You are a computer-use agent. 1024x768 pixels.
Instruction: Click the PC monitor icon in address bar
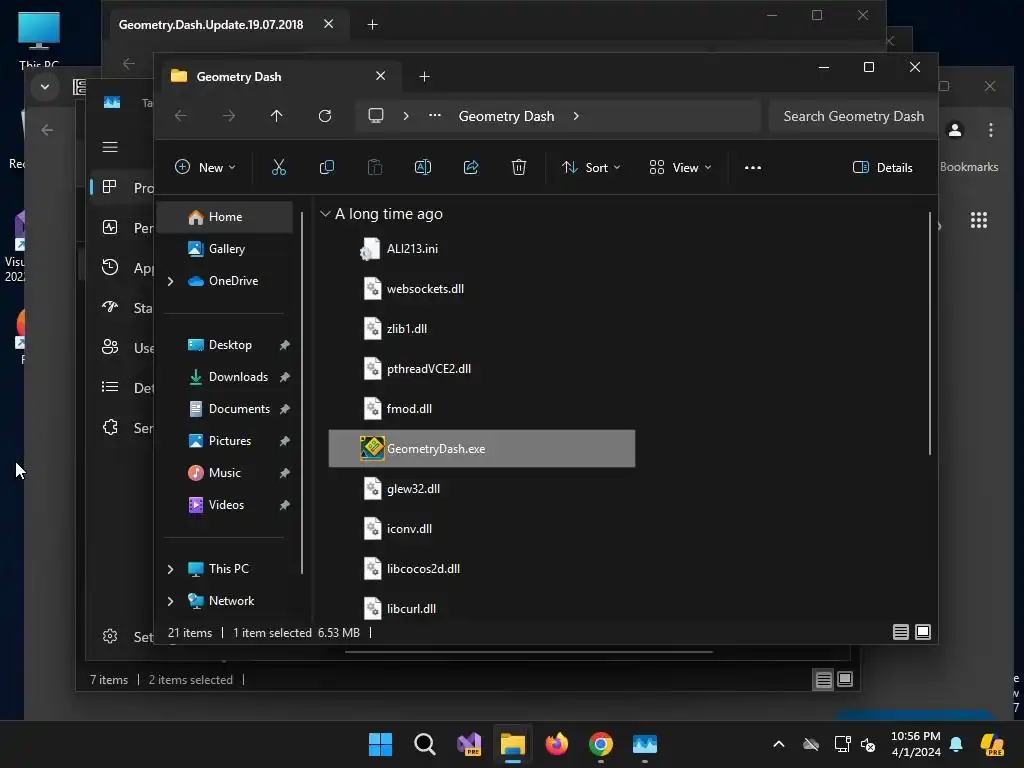coord(376,116)
